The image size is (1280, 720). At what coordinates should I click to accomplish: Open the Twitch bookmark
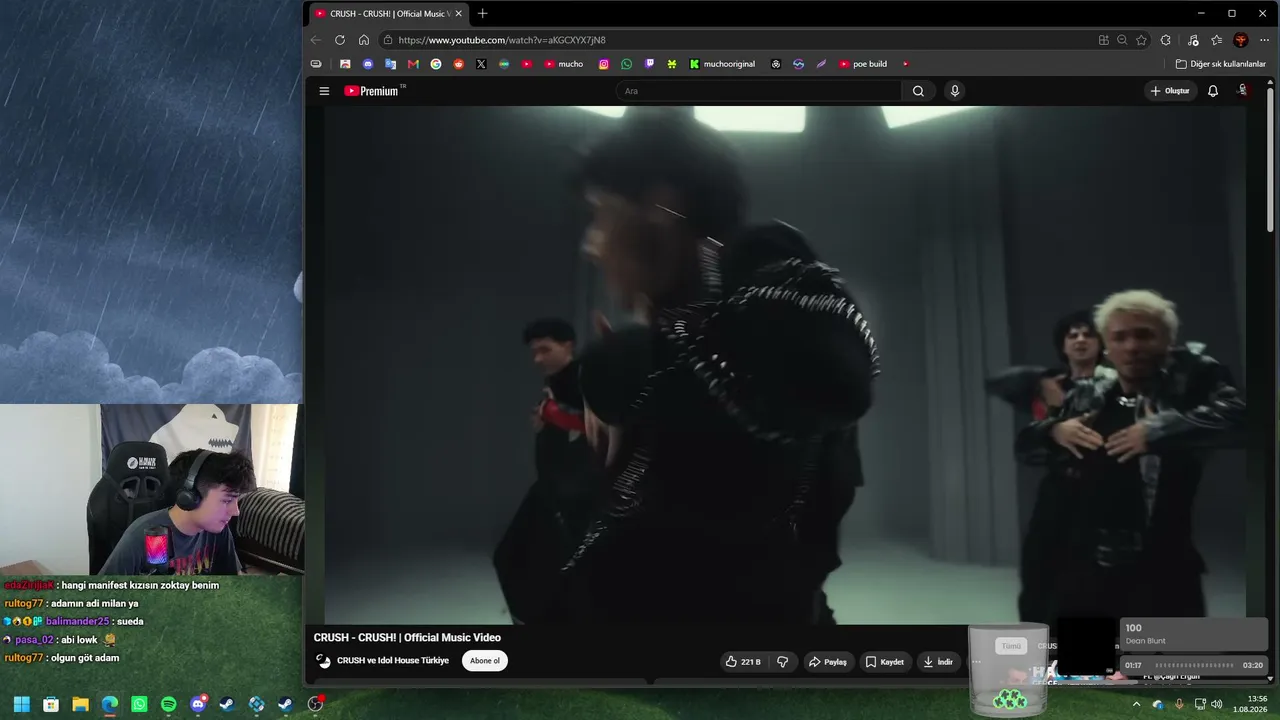click(x=650, y=64)
